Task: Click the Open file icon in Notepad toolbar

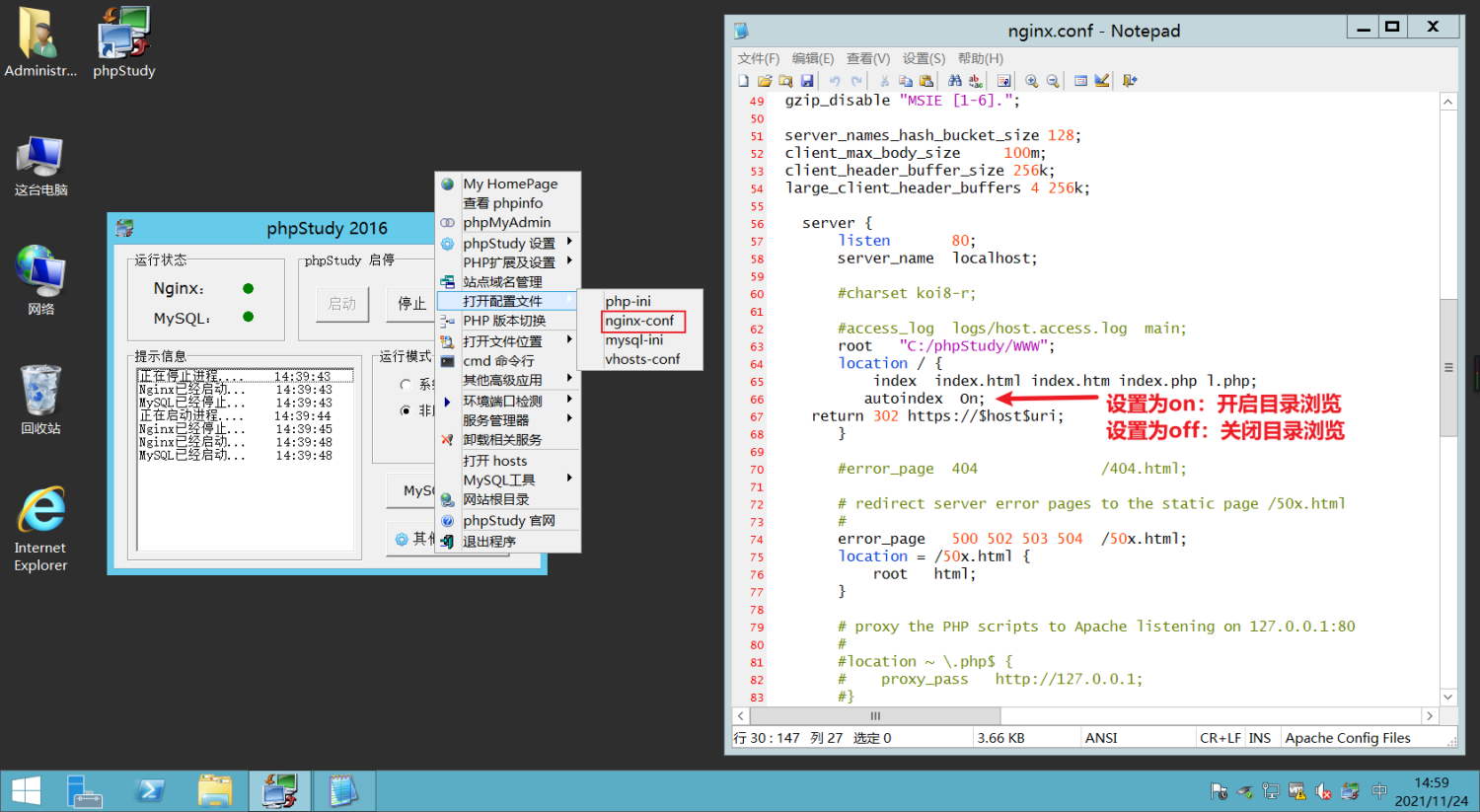Action: tap(765, 81)
